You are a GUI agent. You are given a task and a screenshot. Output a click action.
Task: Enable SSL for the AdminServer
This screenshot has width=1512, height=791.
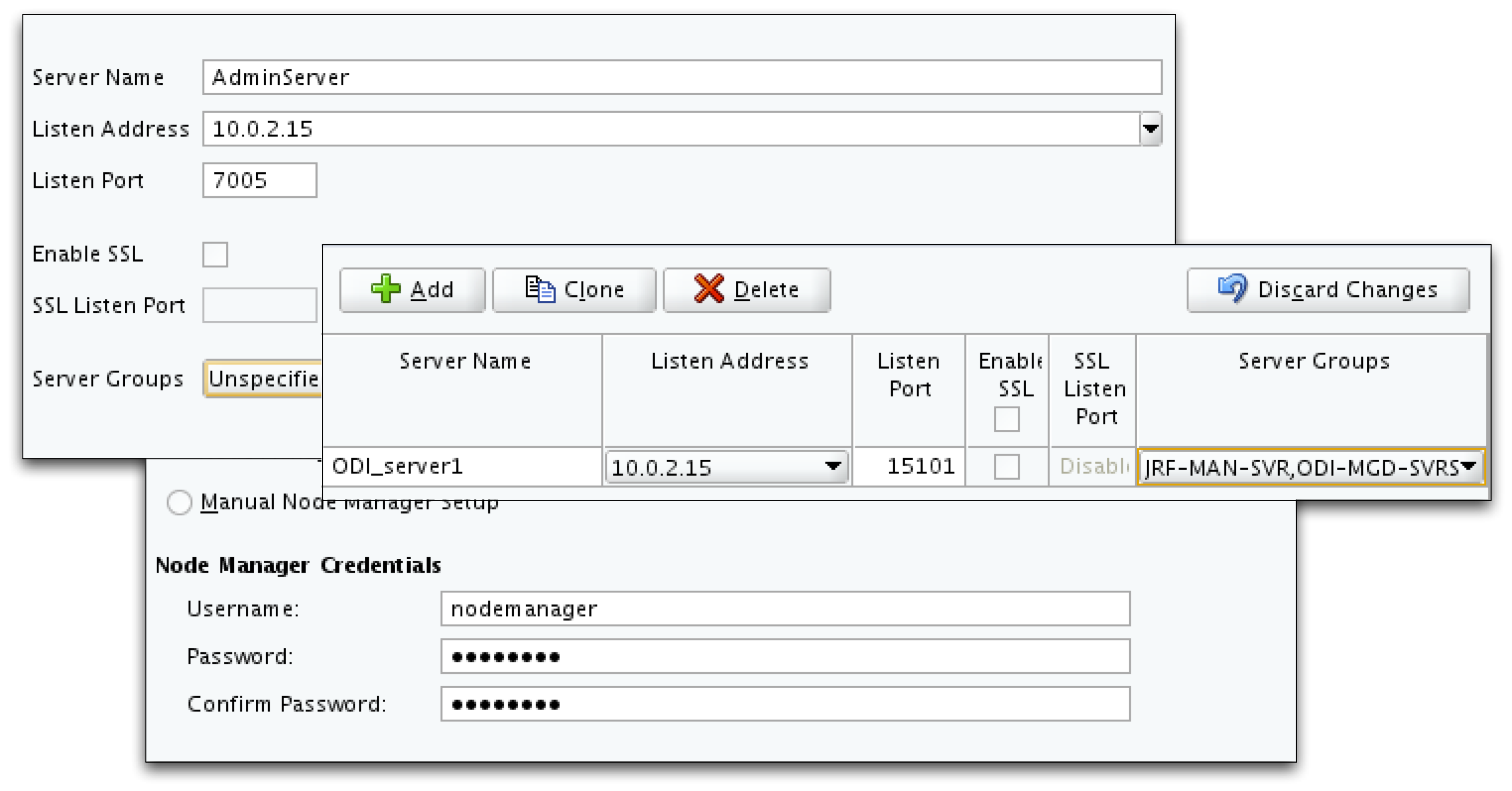215,254
